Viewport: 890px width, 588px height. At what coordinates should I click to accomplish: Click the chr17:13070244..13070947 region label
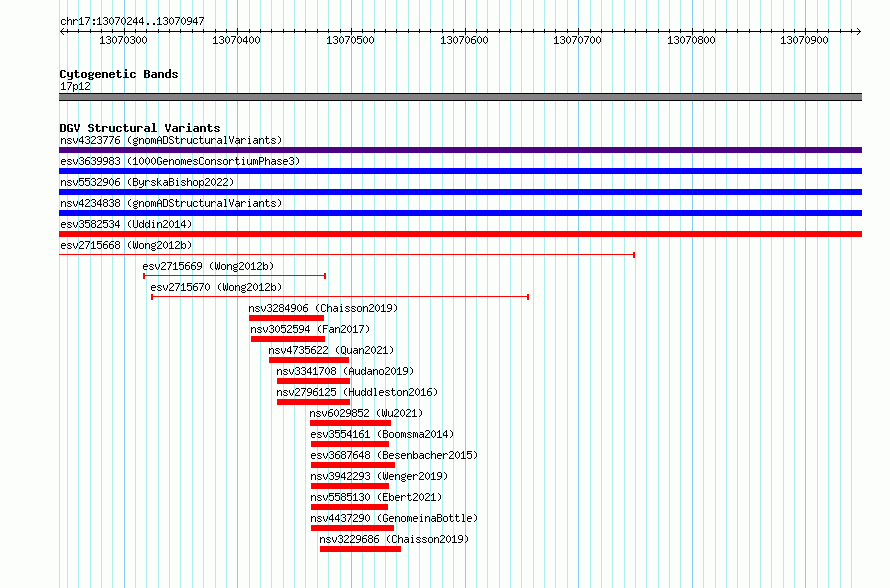132,21
